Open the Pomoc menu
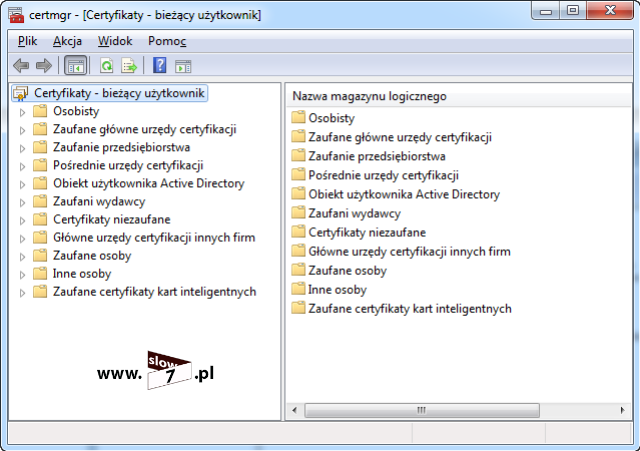 pos(167,41)
